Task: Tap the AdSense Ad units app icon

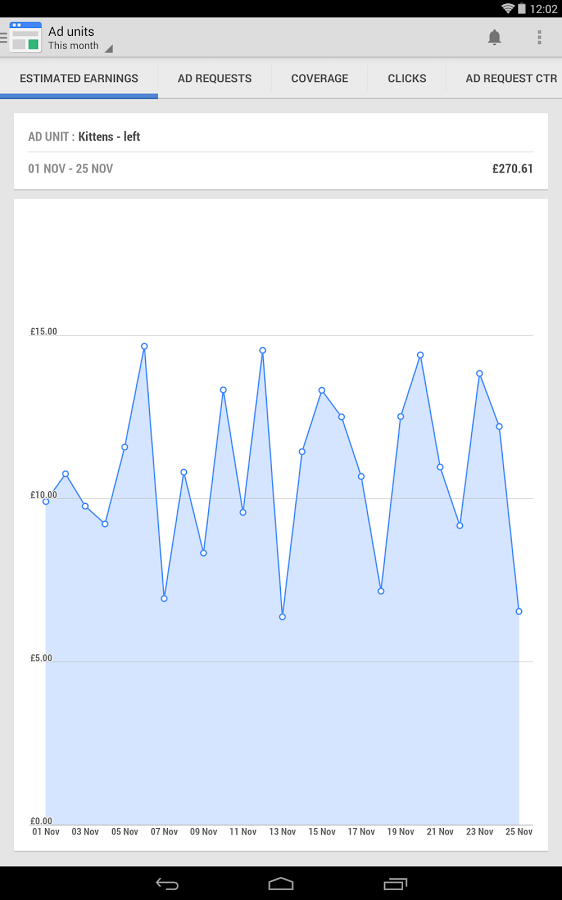Action: (x=25, y=37)
